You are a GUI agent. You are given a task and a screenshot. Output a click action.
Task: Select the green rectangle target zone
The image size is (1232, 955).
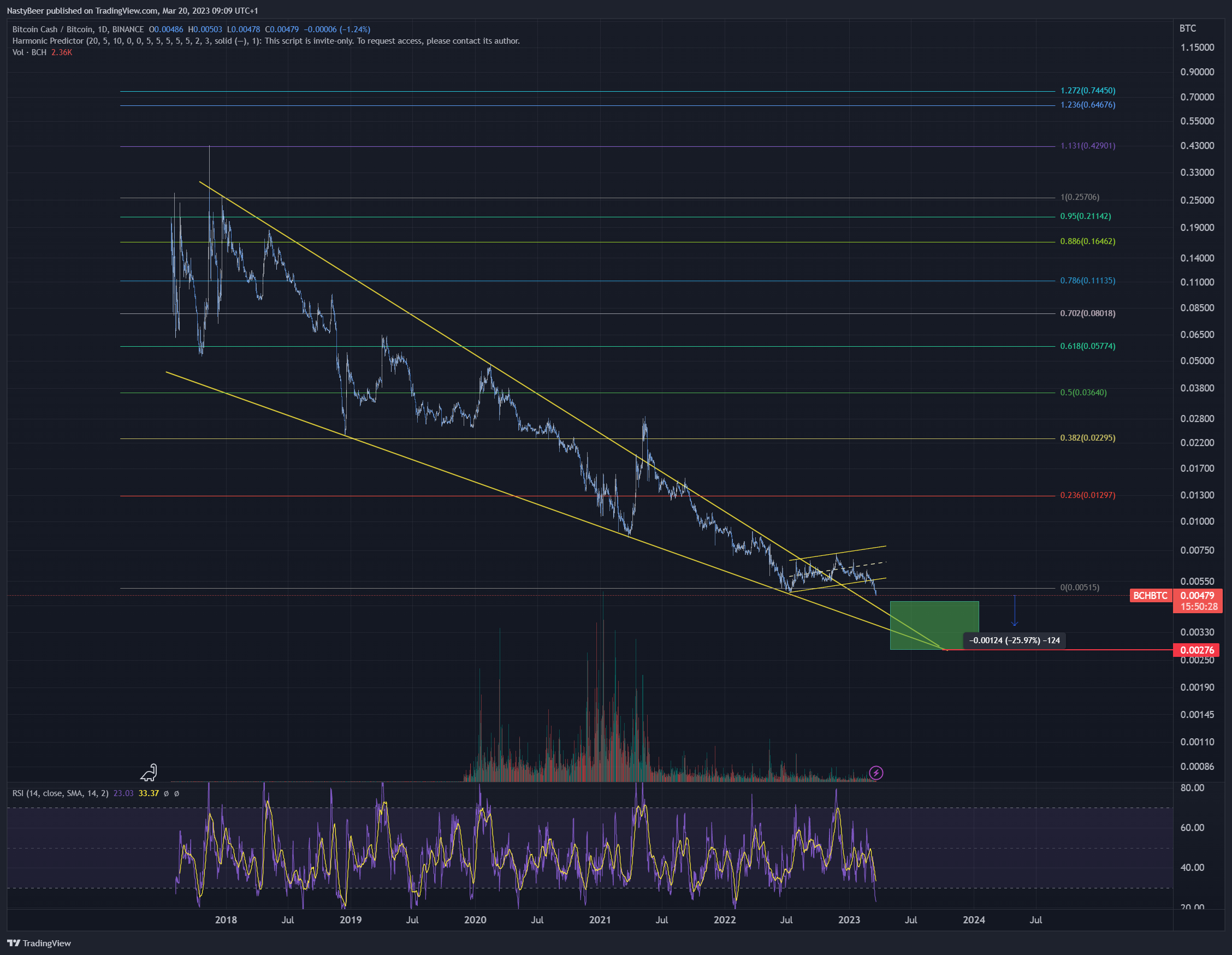click(934, 625)
